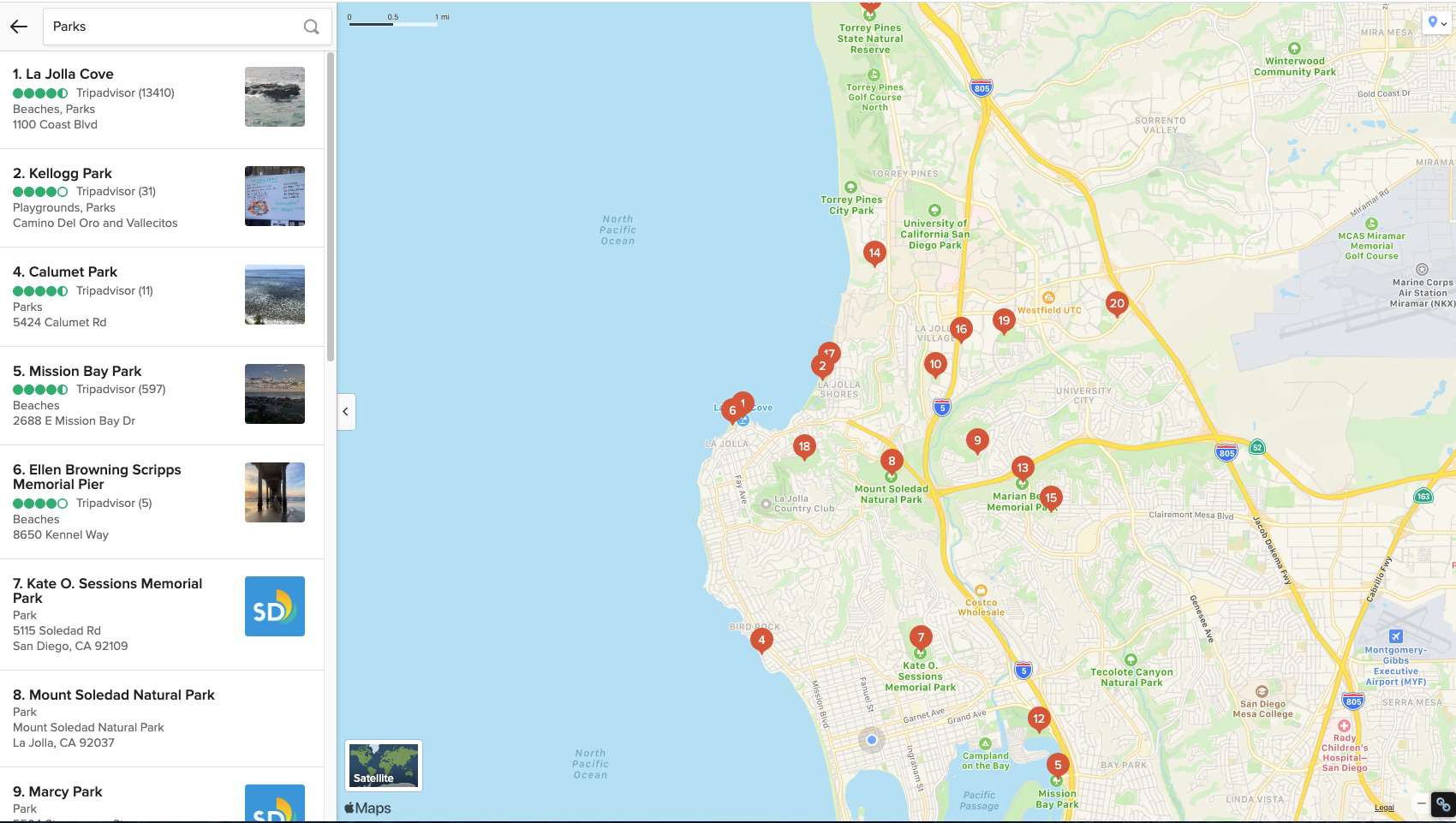Image resolution: width=1456 pixels, height=823 pixels.
Task: Select map pin number 20
Action: 1117,303
